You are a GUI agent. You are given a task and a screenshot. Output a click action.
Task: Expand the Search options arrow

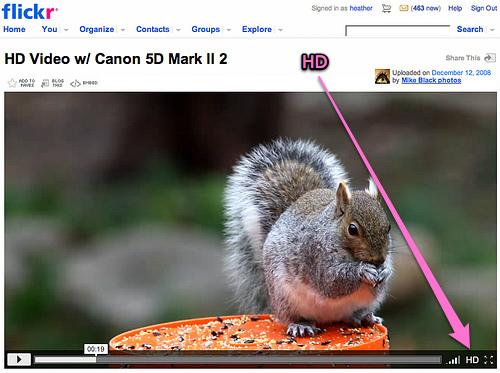(492, 30)
